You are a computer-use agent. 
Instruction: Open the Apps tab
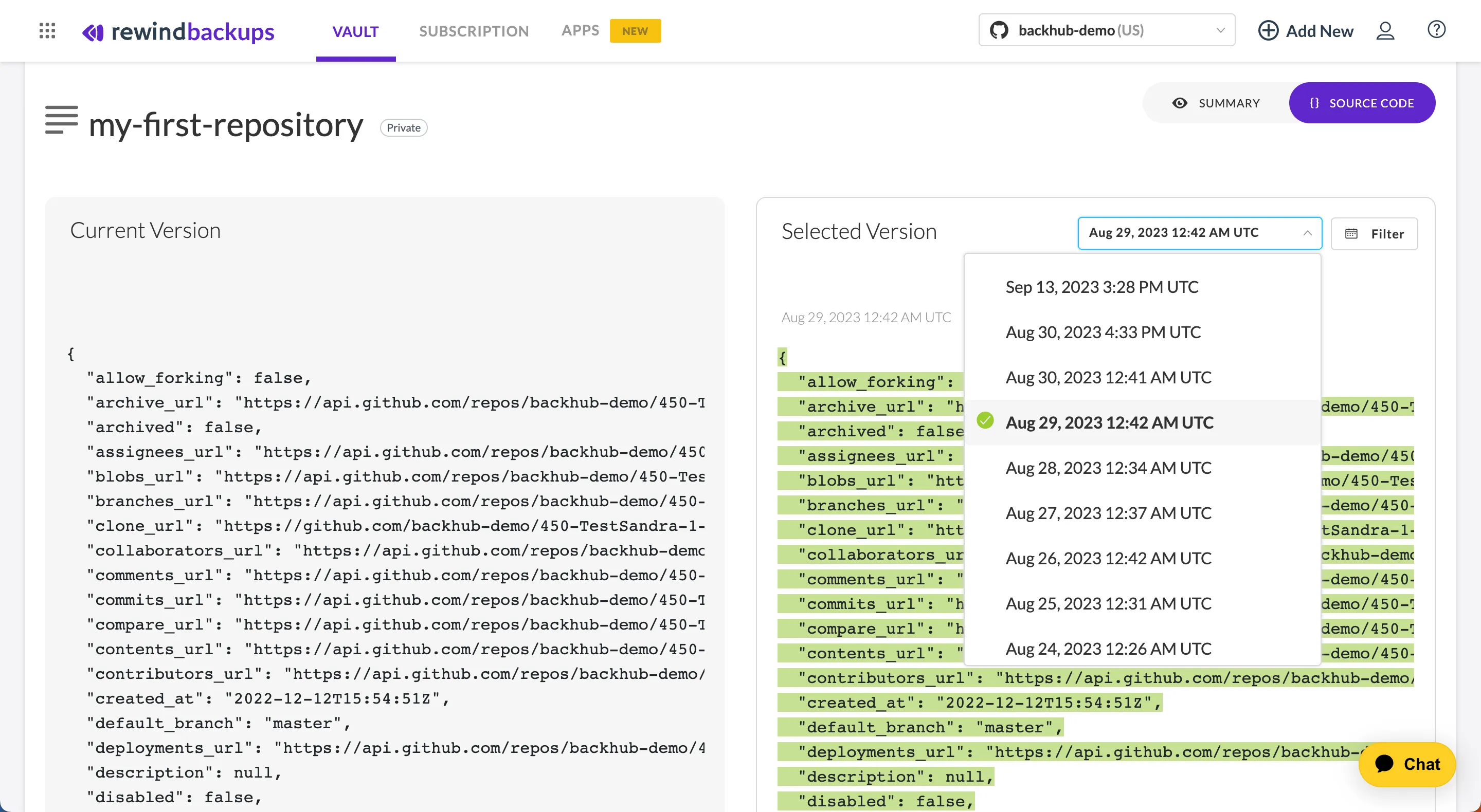pos(580,30)
